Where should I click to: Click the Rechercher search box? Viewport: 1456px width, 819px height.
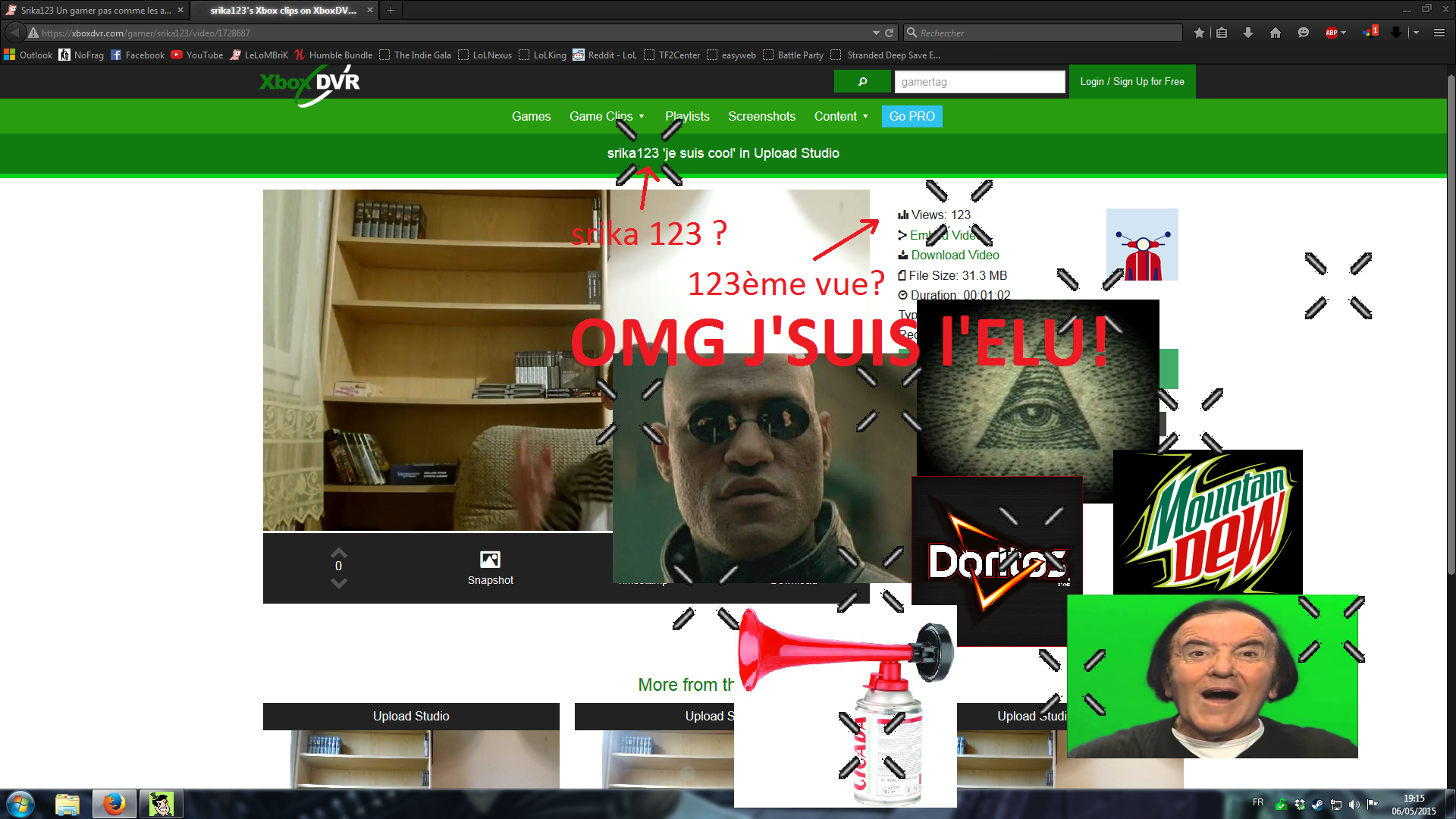[1043, 33]
